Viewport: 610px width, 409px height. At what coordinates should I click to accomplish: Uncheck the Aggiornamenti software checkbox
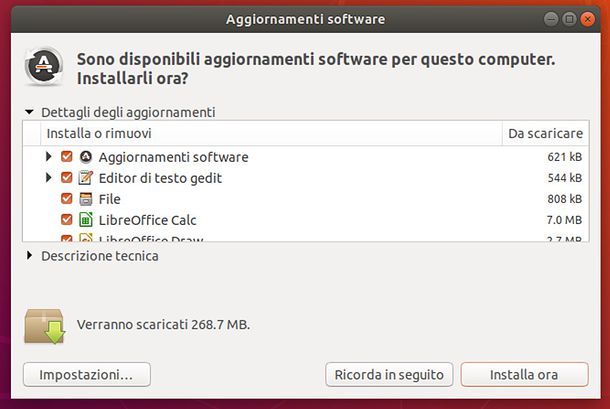[67, 157]
